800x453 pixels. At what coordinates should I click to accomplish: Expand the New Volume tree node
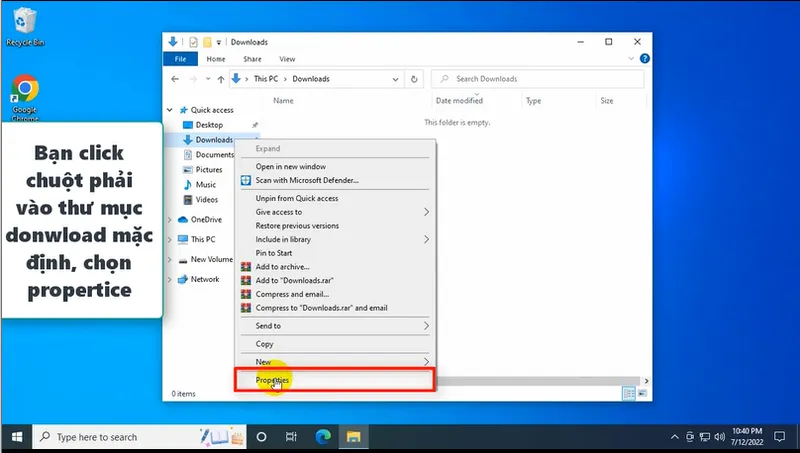point(169,260)
